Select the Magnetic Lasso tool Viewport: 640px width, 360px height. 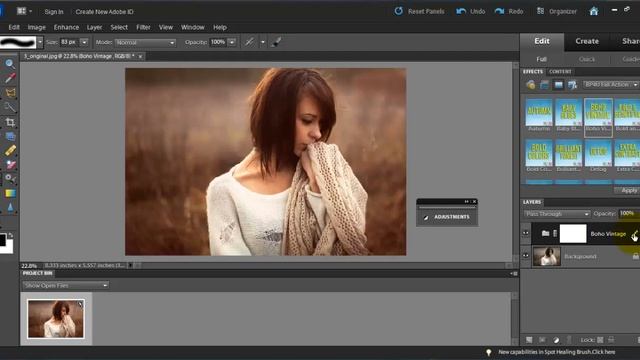(x=10, y=93)
